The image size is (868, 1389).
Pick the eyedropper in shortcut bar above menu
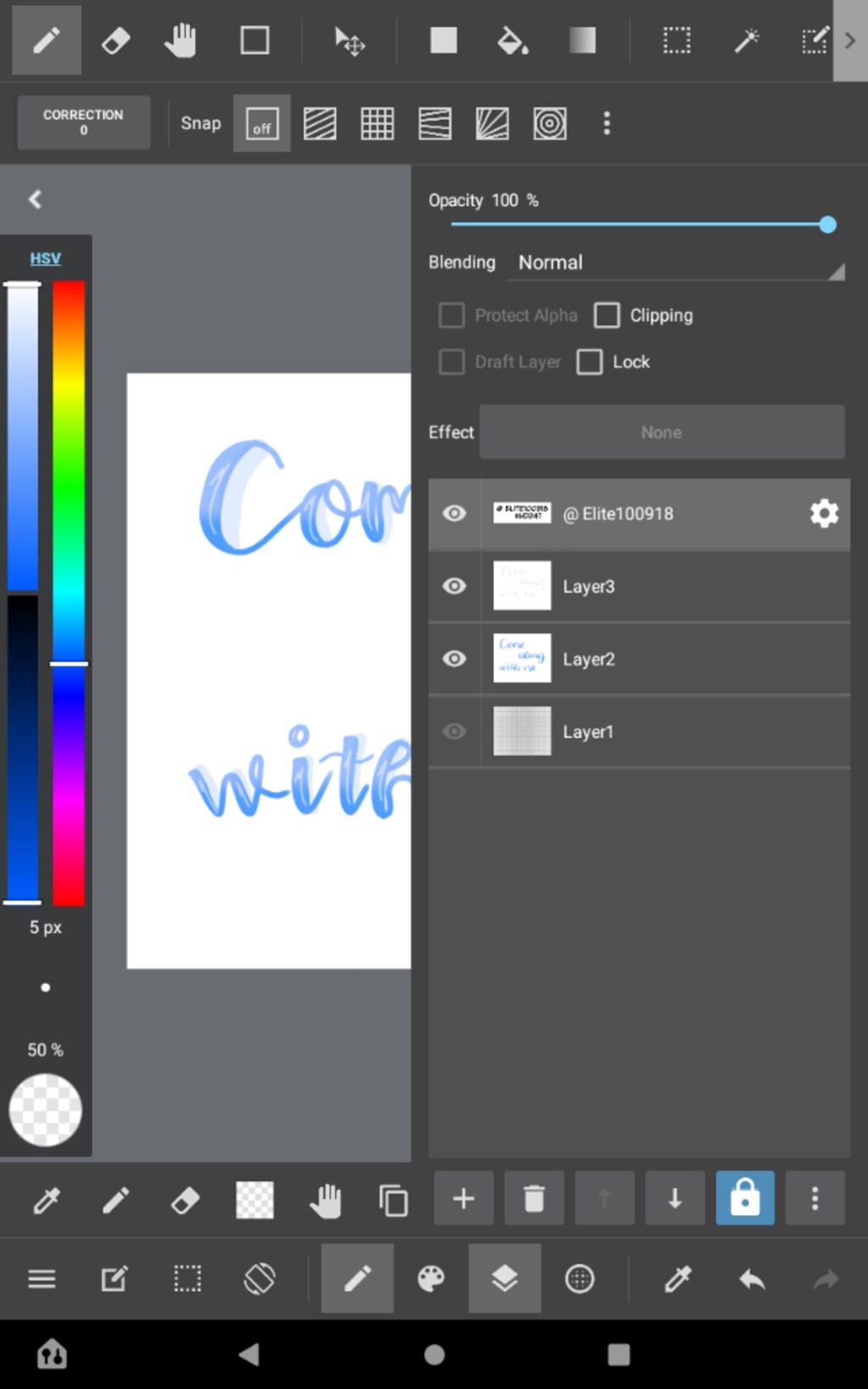46,1201
